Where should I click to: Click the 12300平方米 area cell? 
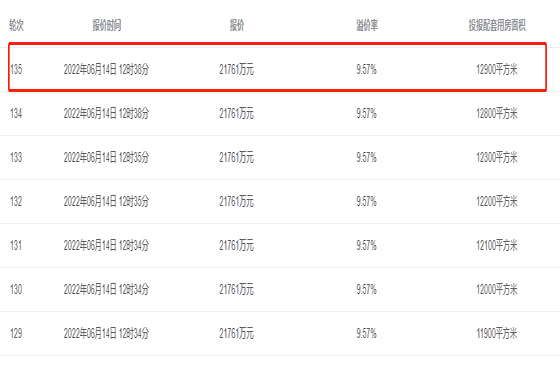[x=497, y=158]
